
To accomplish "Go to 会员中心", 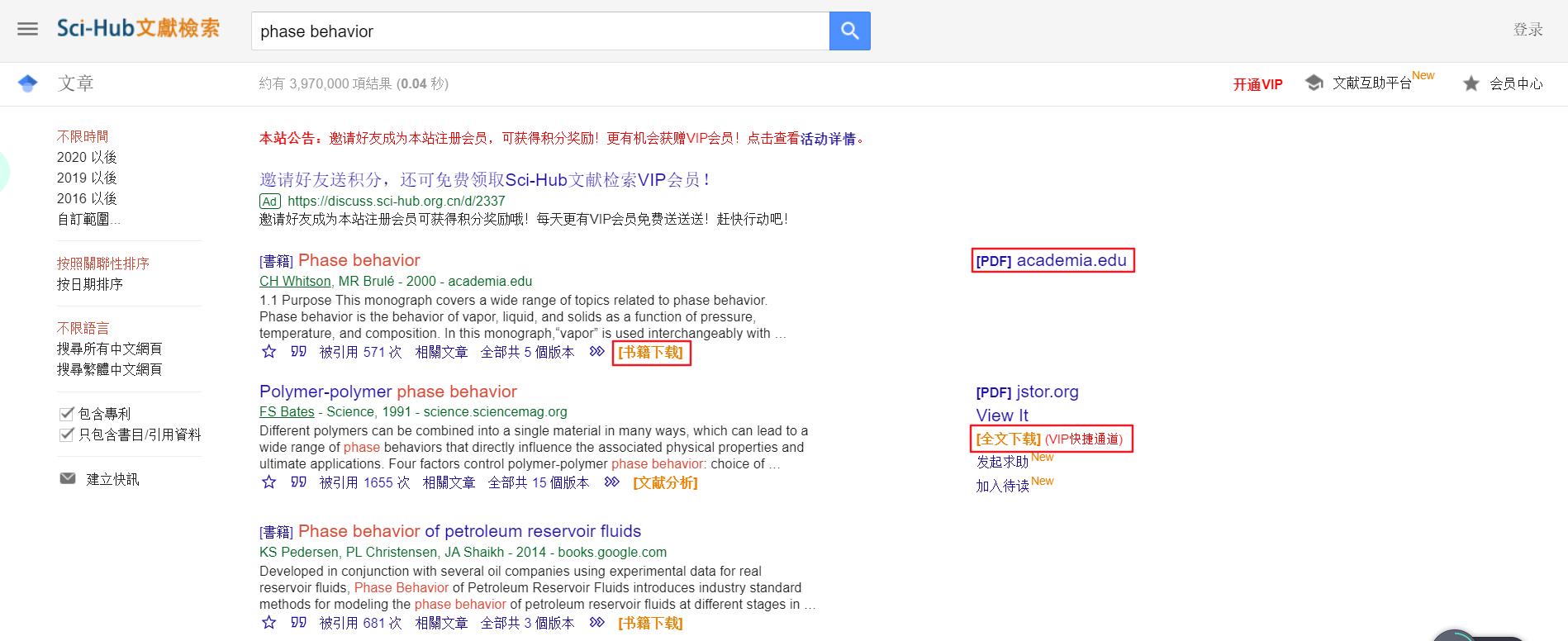I will tap(1516, 83).
